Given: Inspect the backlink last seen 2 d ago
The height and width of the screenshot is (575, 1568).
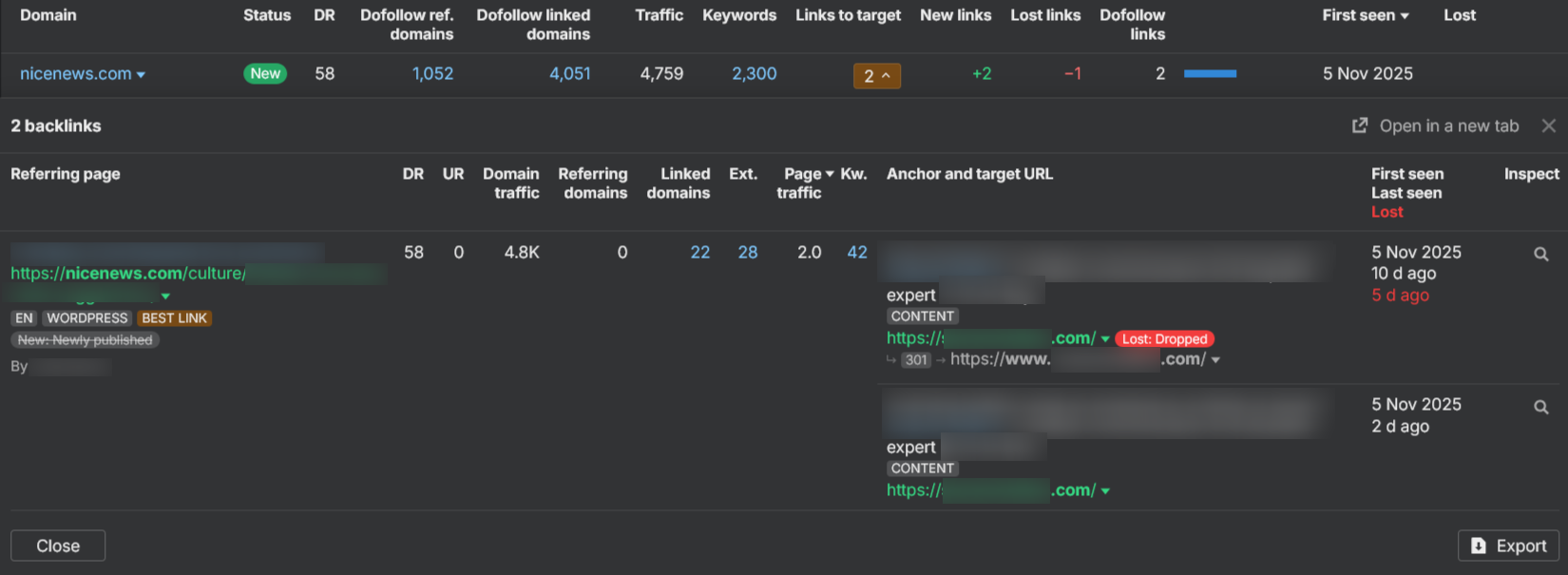Looking at the screenshot, I should [x=1541, y=407].
